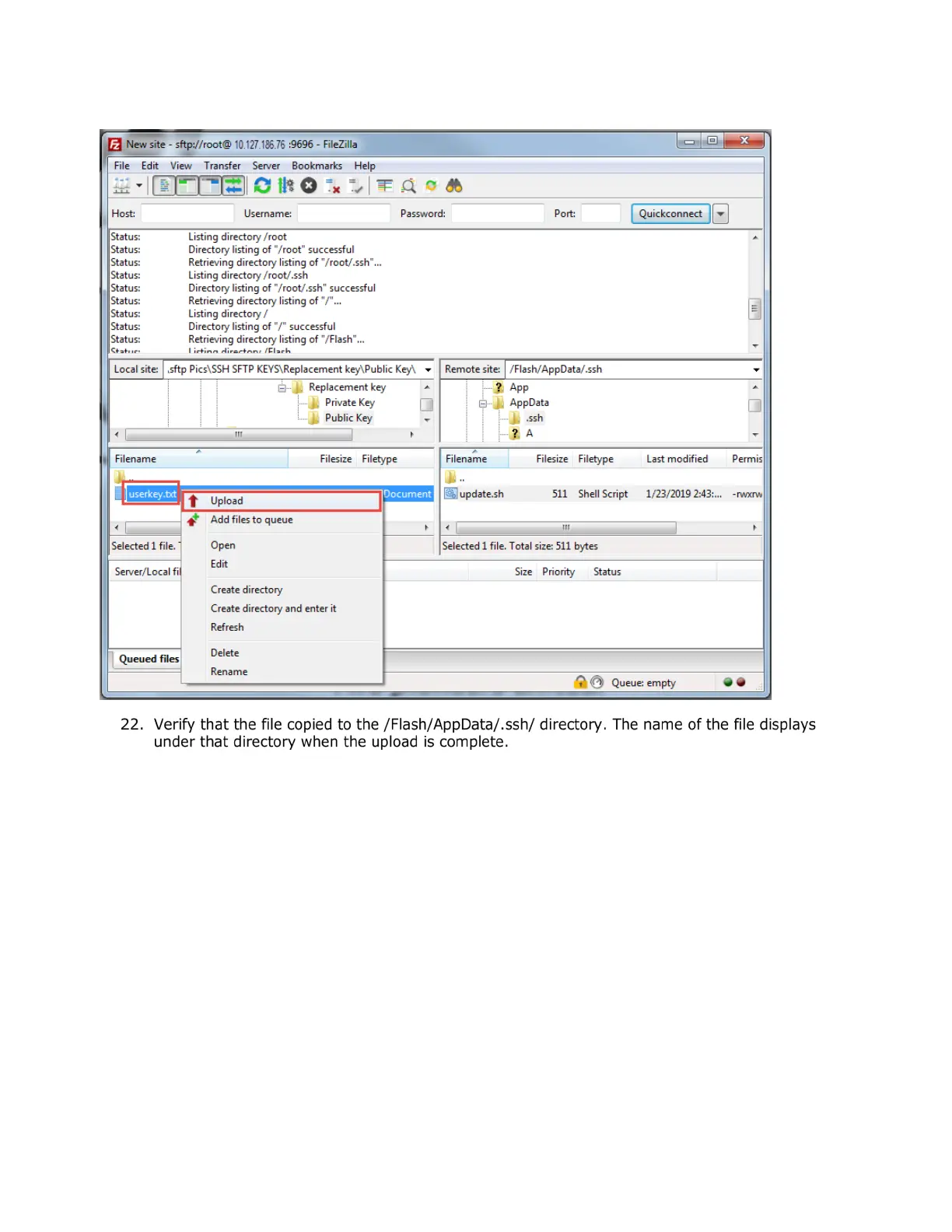
Task: Choose Edit in the context menu
Action: point(282,565)
